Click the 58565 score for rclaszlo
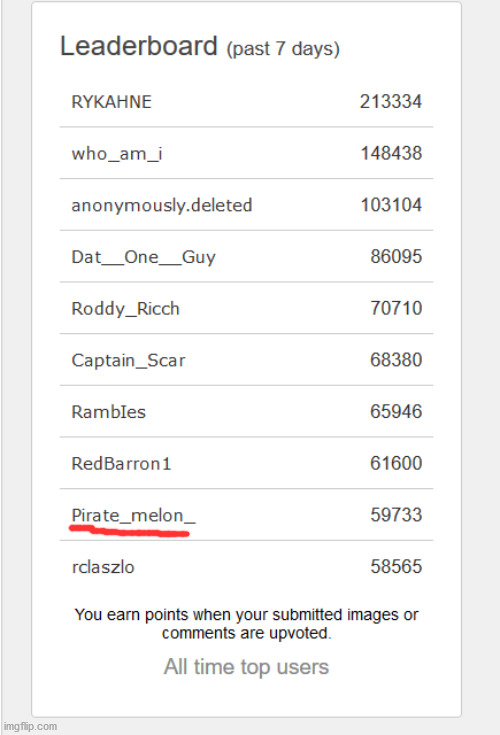500x735 pixels. click(396, 566)
